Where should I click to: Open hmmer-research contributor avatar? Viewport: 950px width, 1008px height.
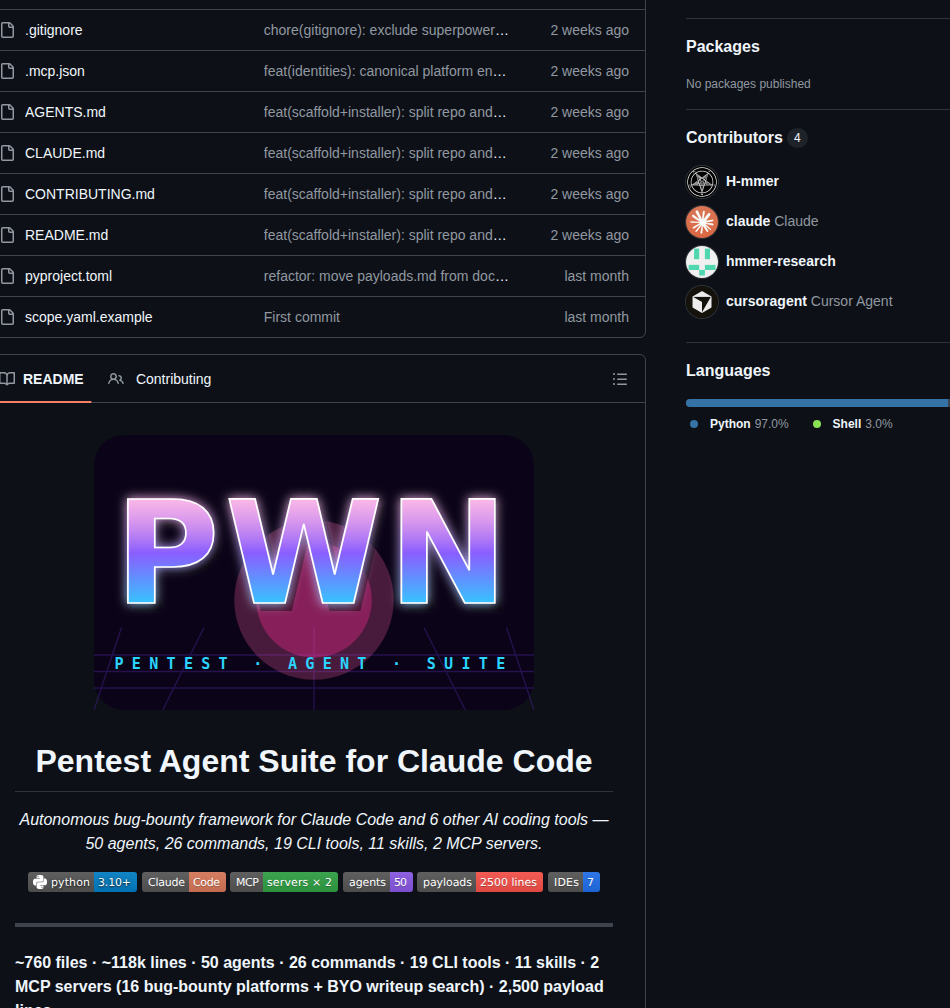tap(702, 262)
